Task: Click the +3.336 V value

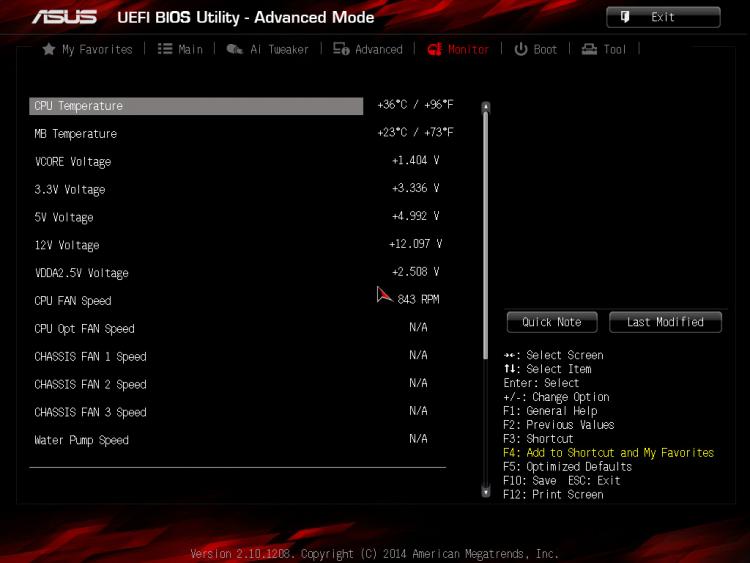Action: pyautogui.click(x=416, y=188)
